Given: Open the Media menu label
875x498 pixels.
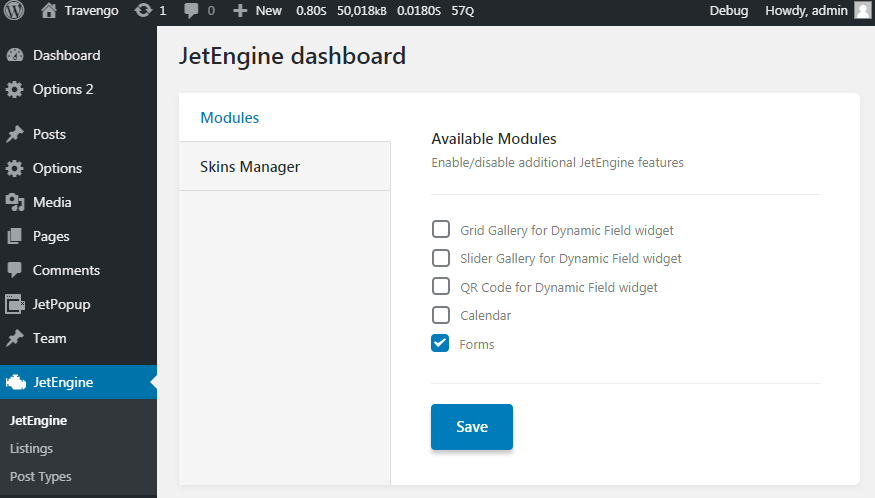Looking at the screenshot, I should click(x=52, y=202).
